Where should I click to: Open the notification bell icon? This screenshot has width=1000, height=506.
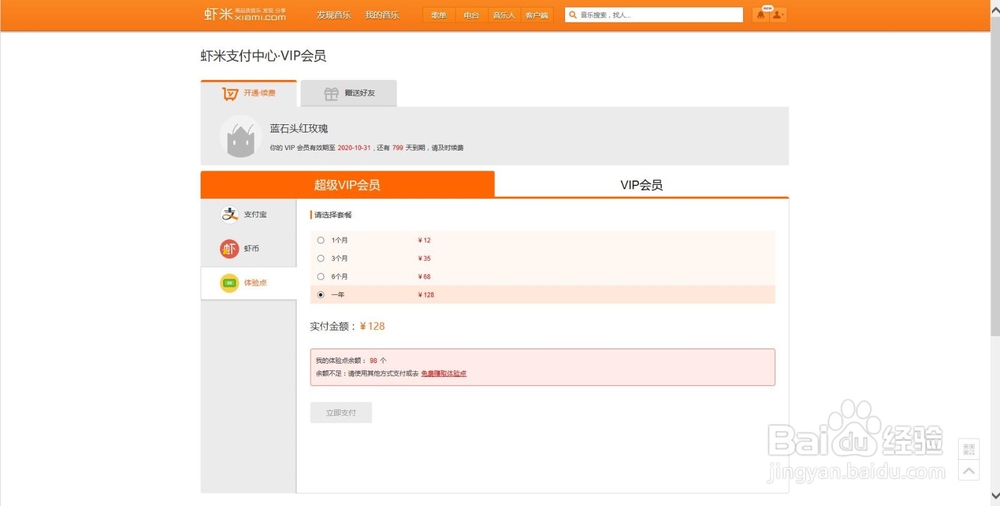click(761, 15)
